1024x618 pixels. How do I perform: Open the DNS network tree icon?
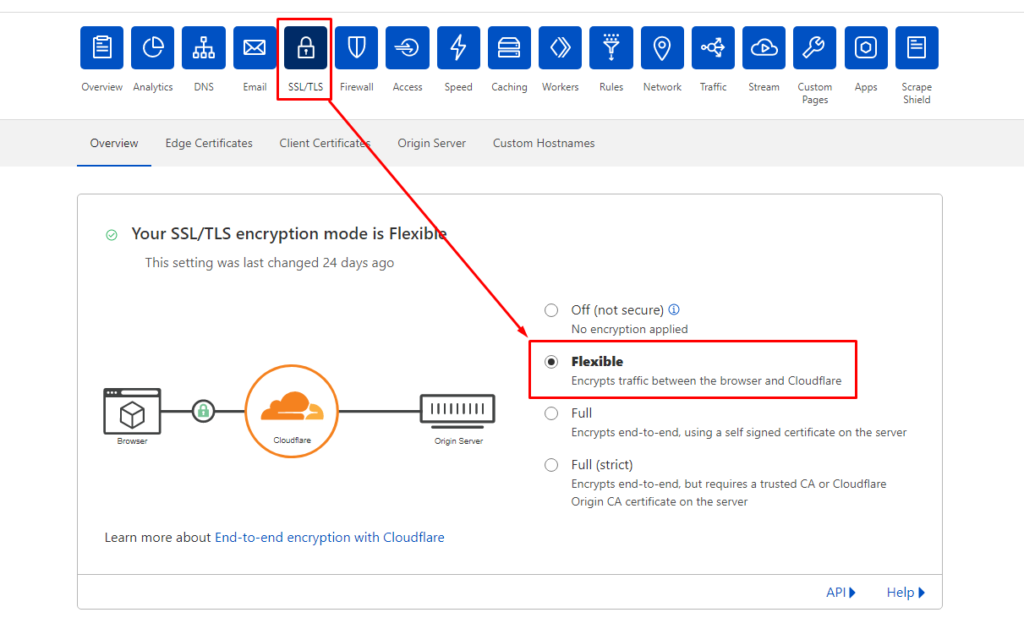pos(204,48)
